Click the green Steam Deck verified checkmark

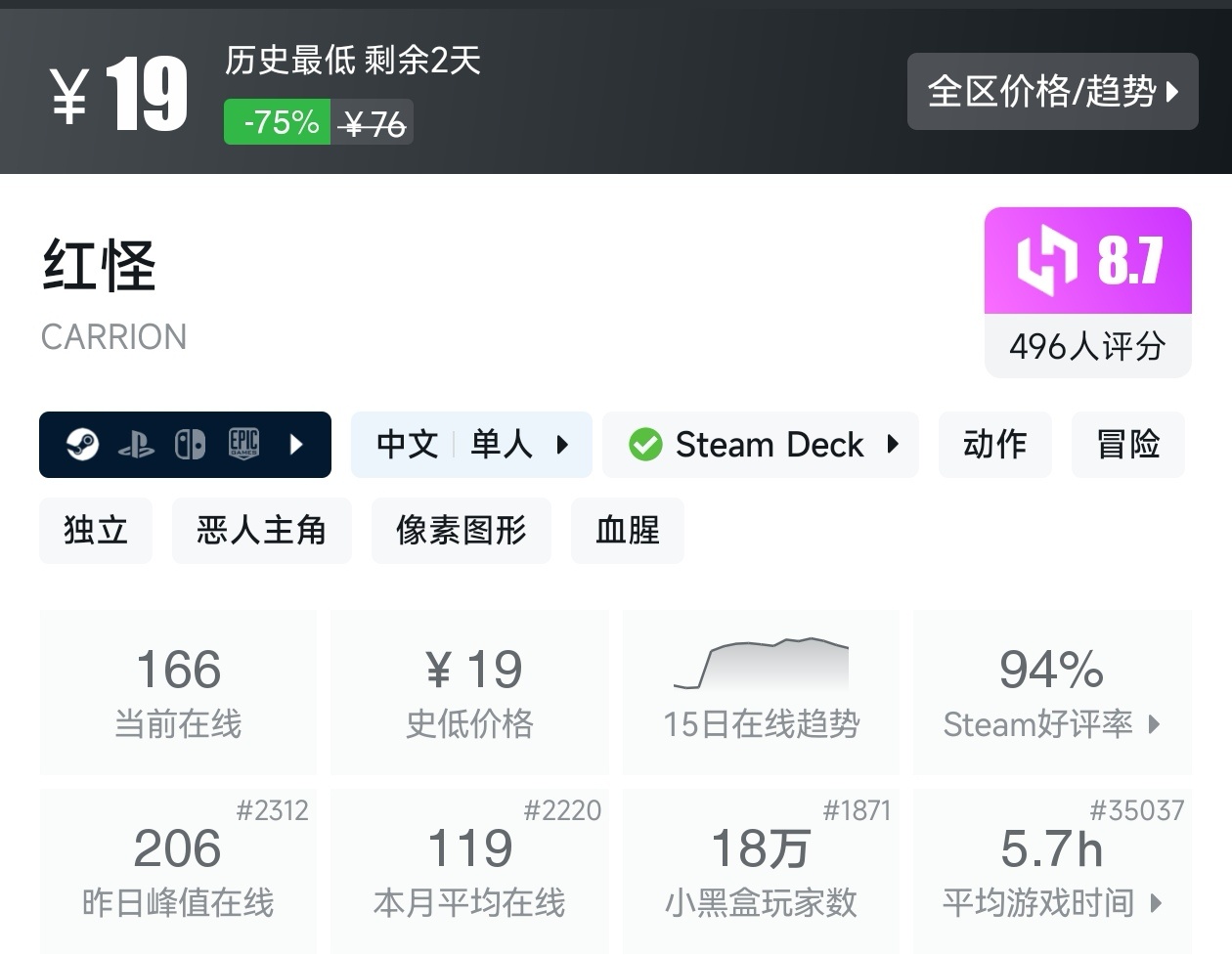645,445
